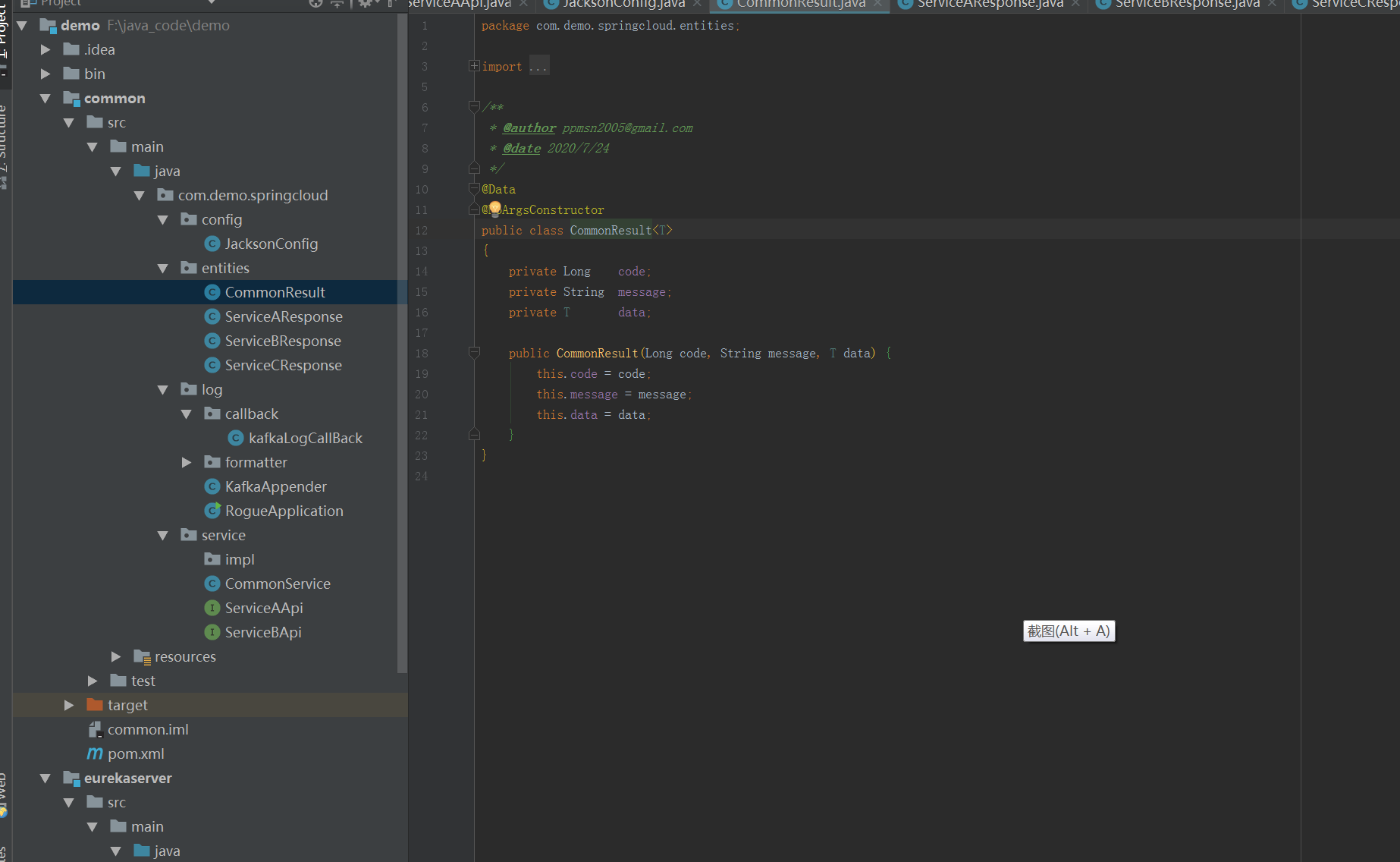Toggle the import fold marker on line 3
The height and width of the screenshot is (862, 1400).
point(474,66)
